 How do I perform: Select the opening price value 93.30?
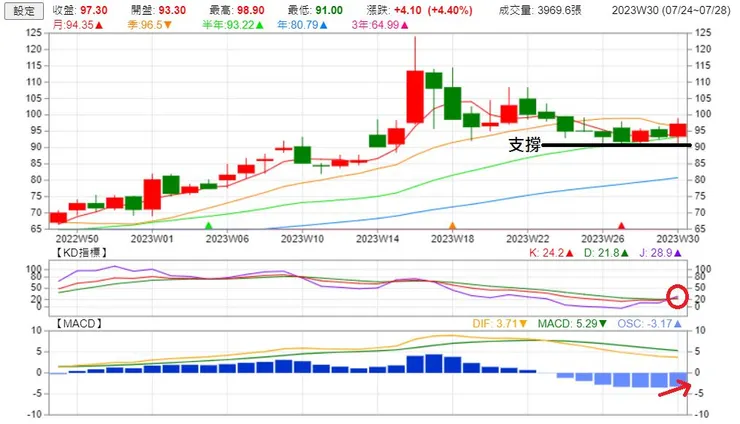coord(172,10)
